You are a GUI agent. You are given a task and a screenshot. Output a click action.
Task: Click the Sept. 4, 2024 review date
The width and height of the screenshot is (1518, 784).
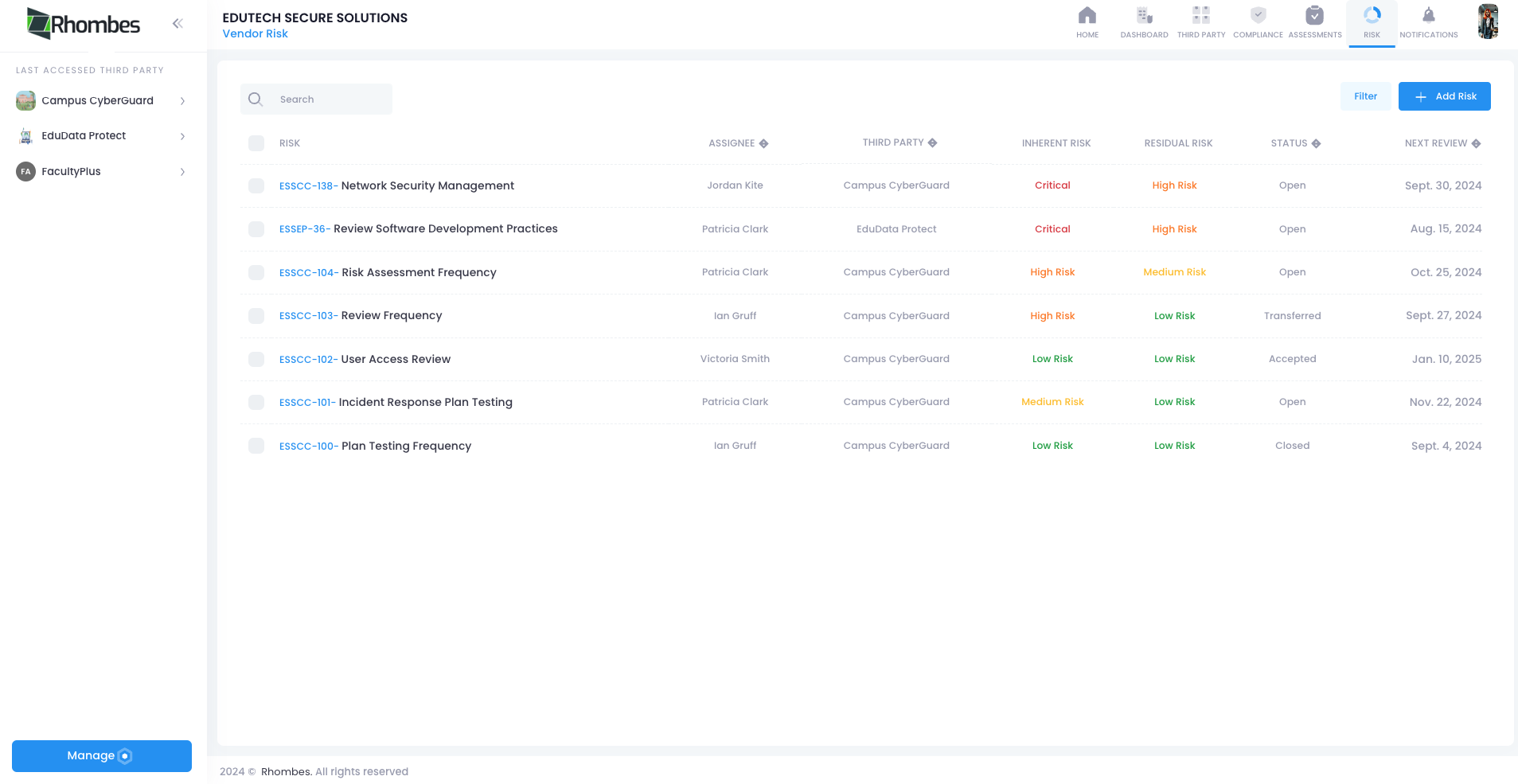1446,446
